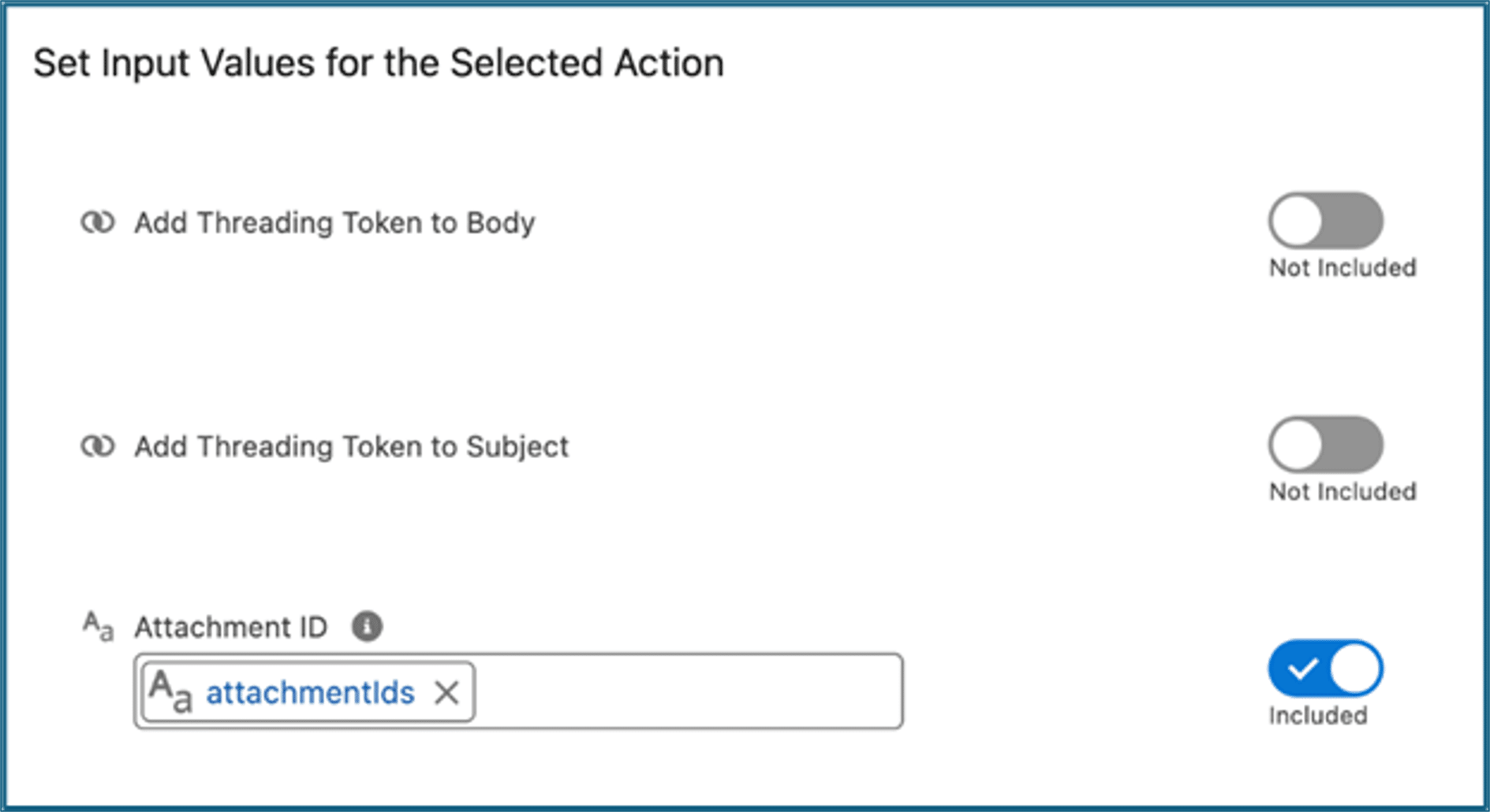Remove the attachmentIds pill with its X
1490x812 pixels.
click(x=446, y=693)
